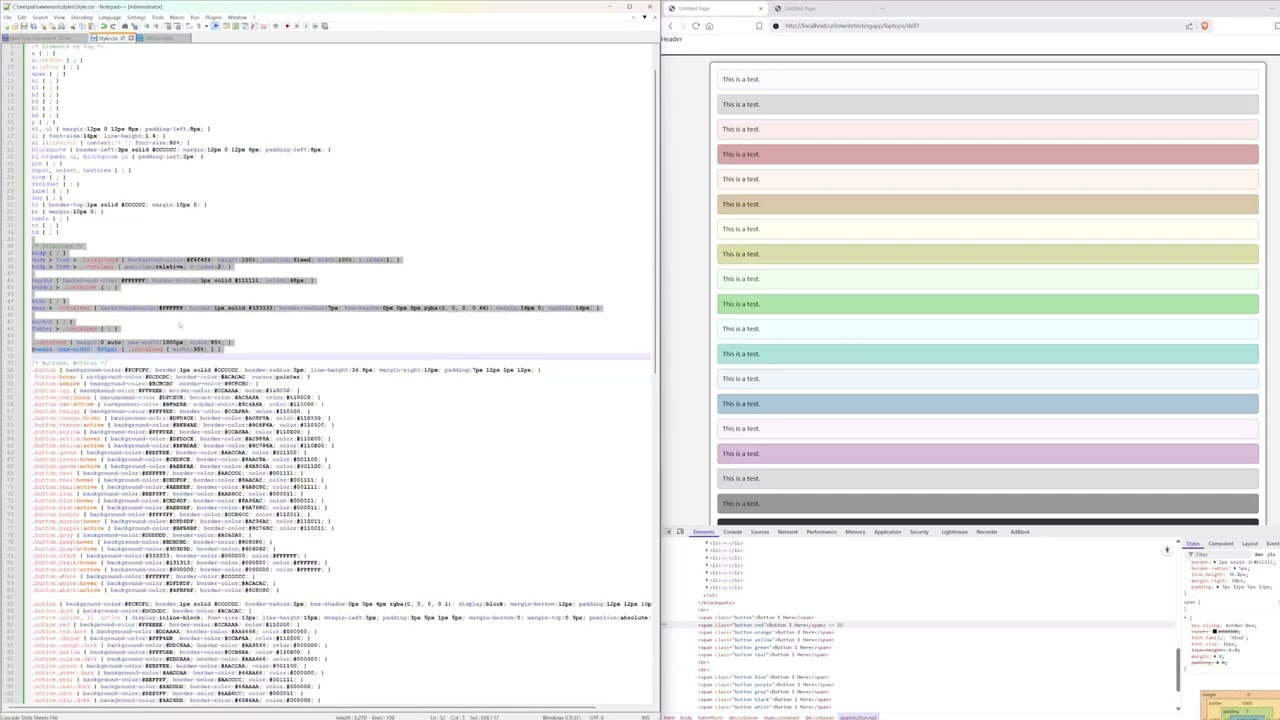Open the Lighthouse tab in DevTools
Screen dimensions: 1280x720
coord(954,532)
